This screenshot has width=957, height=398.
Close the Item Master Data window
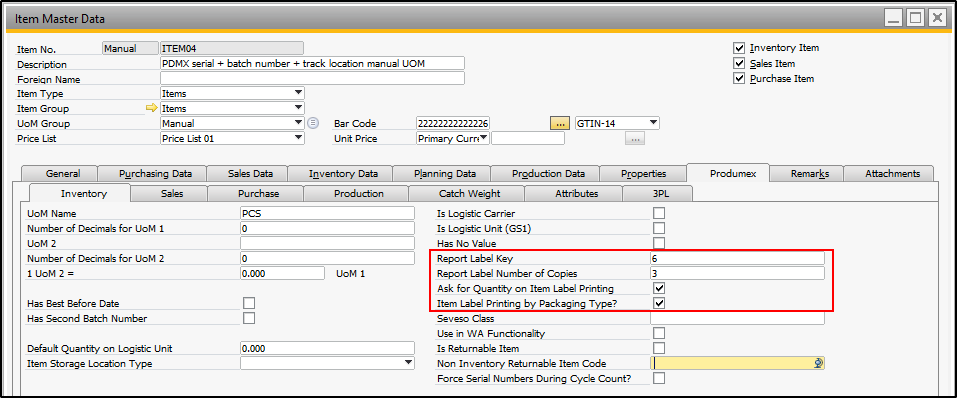pos(937,18)
